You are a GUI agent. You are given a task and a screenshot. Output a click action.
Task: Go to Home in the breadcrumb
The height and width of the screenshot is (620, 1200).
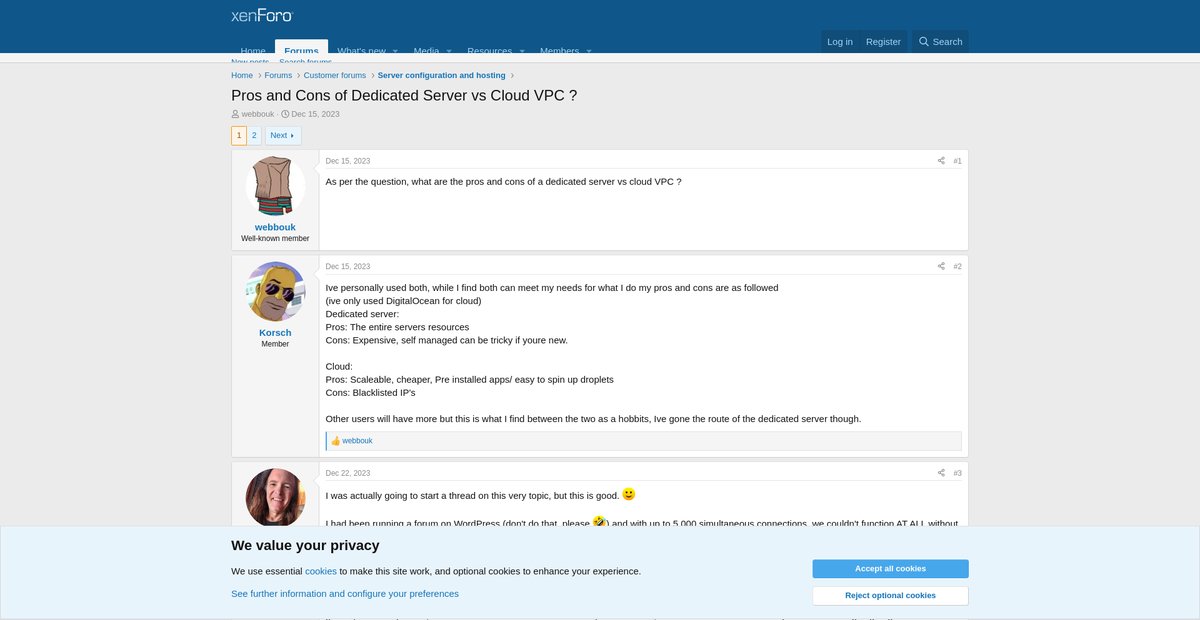pyautogui.click(x=242, y=75)
